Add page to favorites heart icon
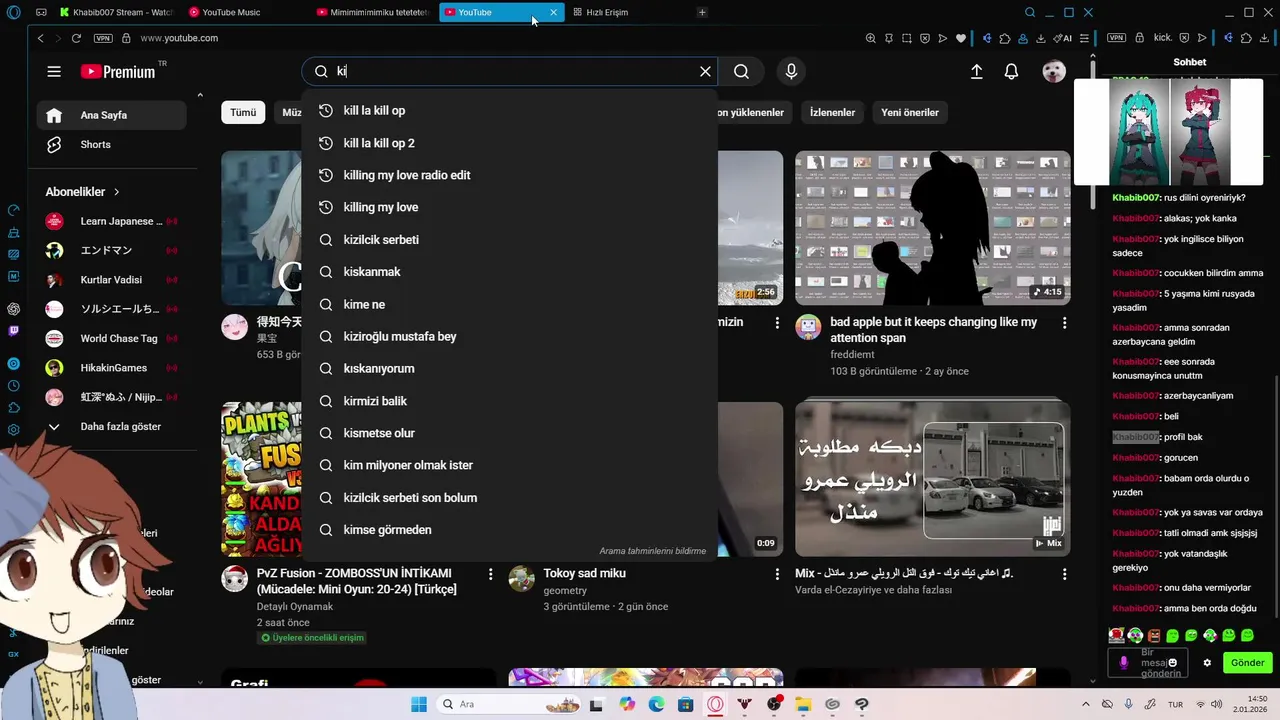Screen dimensions: 1280x720 click(961, 38)
